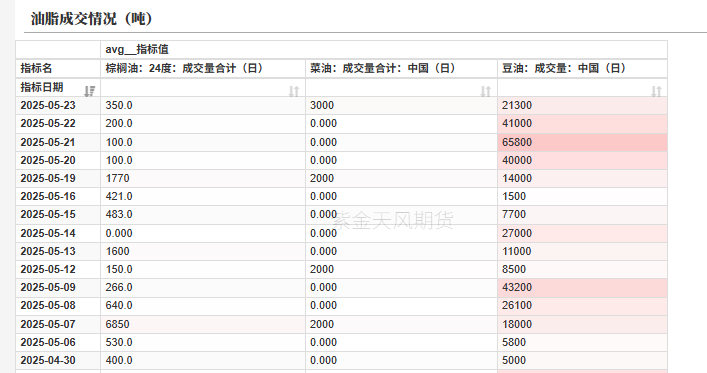Click header 菜油：成交量合计：中国（日）

click(x=401, y=69)
